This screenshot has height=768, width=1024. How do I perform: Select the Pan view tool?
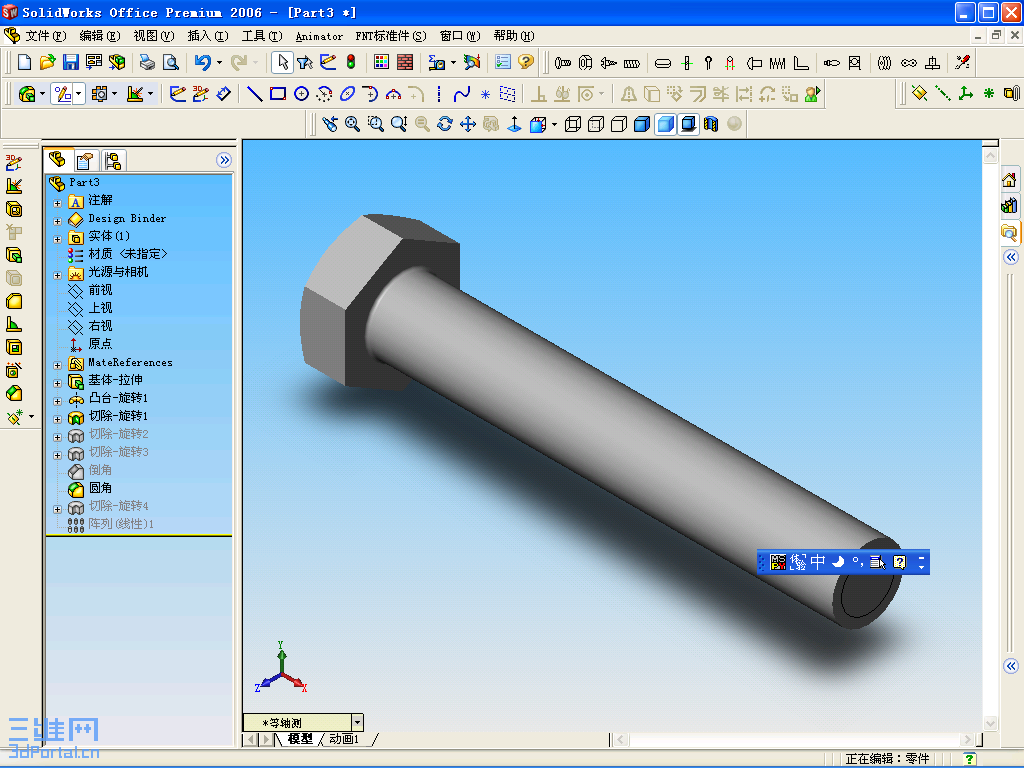[468, 124]
